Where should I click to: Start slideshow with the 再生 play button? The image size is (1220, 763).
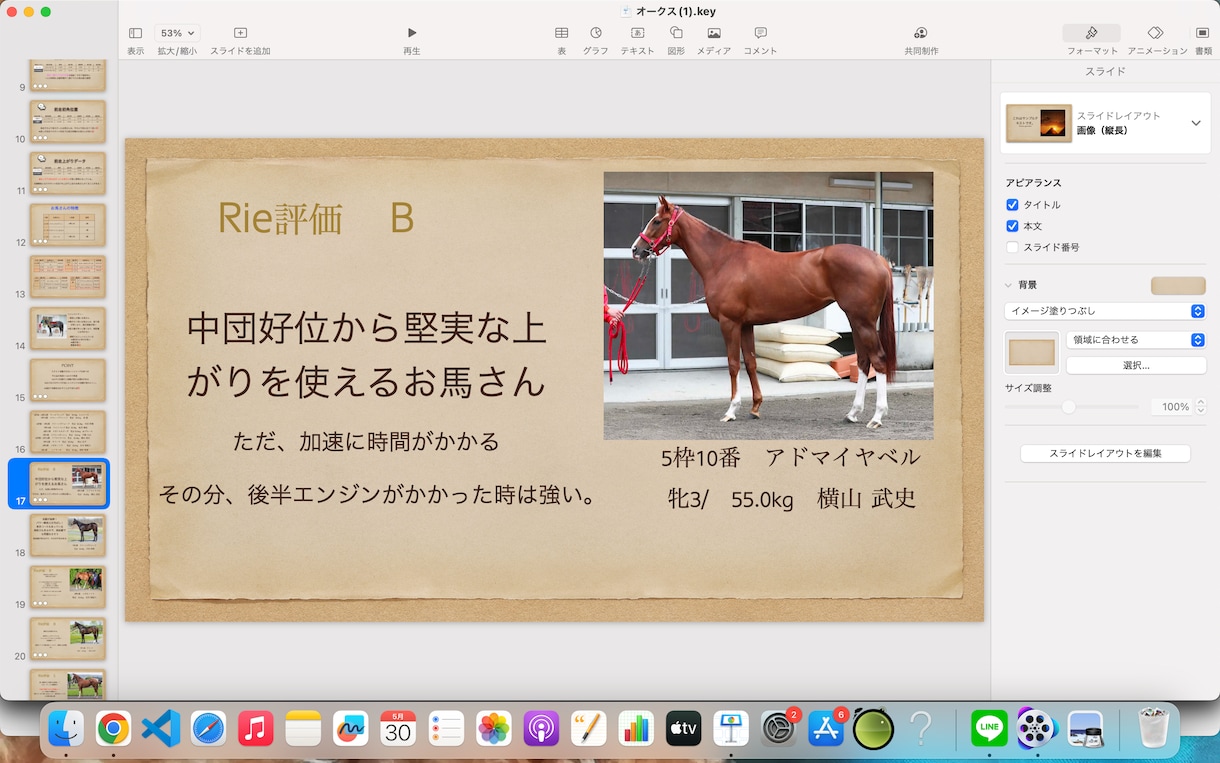pyautogui.click(x=412, y=33)
